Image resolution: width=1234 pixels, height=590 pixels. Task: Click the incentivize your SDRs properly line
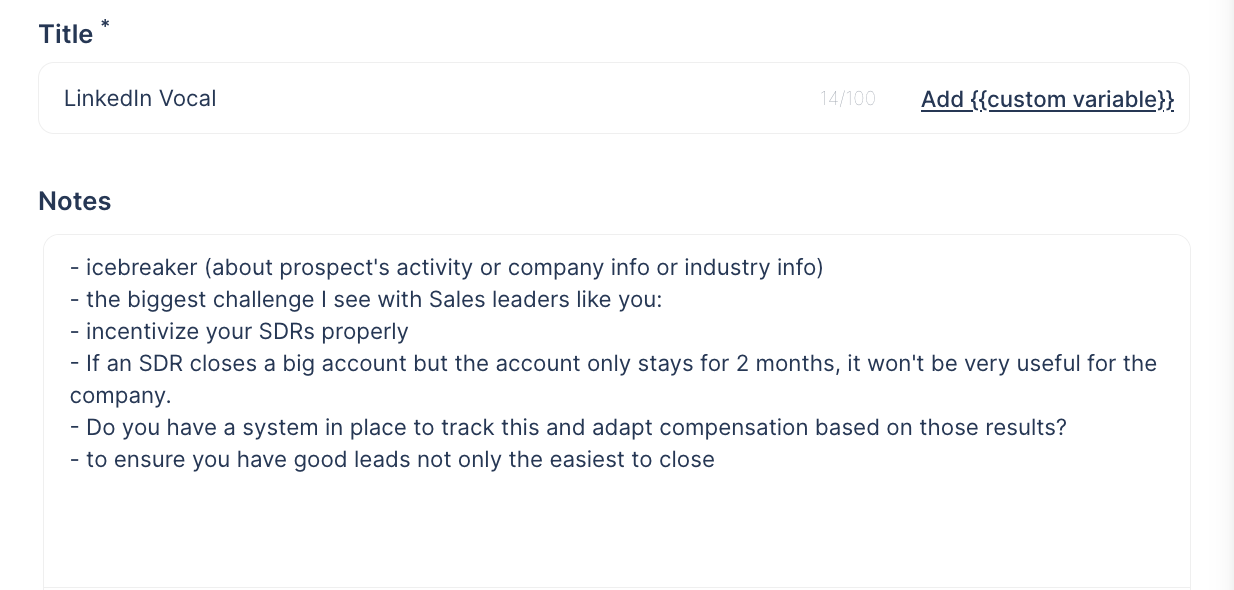click(239, 331)
